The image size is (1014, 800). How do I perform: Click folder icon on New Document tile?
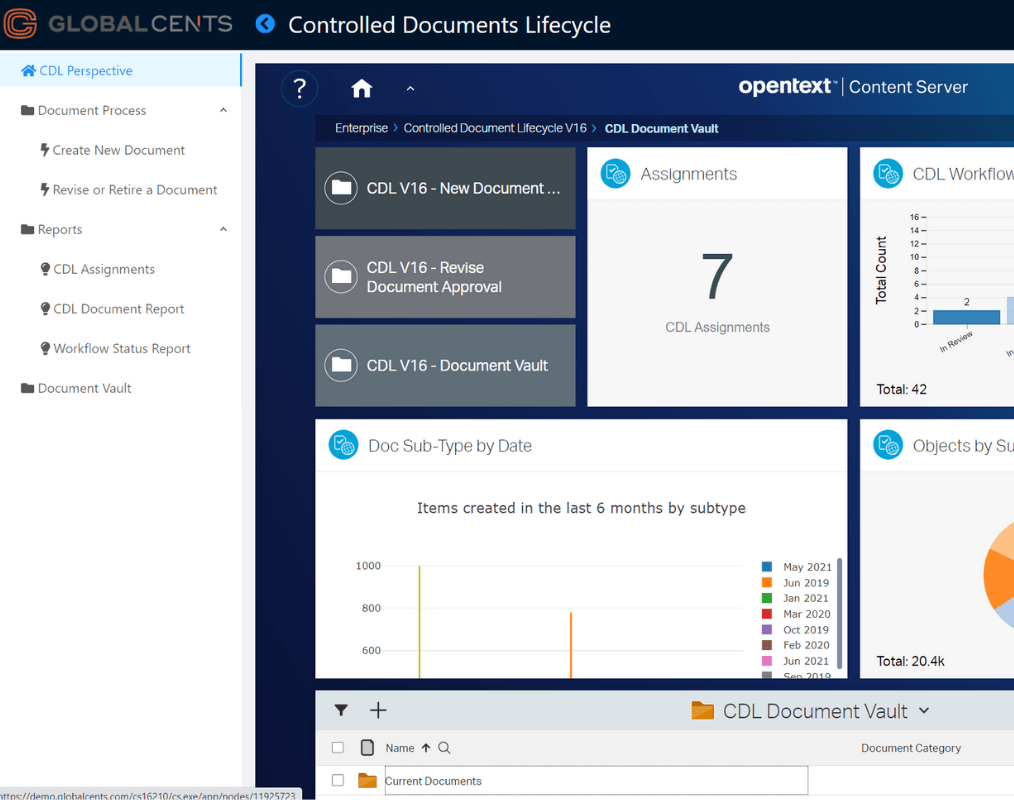(x=341, y=188)
